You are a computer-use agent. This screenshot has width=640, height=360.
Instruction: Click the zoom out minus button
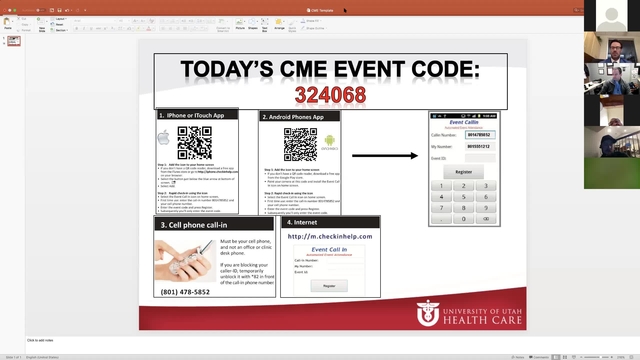[581, 357]
